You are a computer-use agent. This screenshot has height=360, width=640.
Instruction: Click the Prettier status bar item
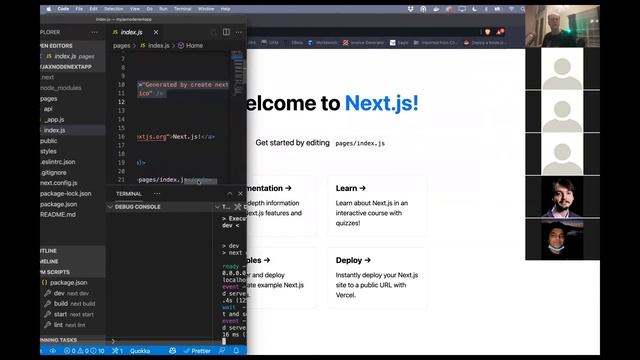click(x=197, y=351)
